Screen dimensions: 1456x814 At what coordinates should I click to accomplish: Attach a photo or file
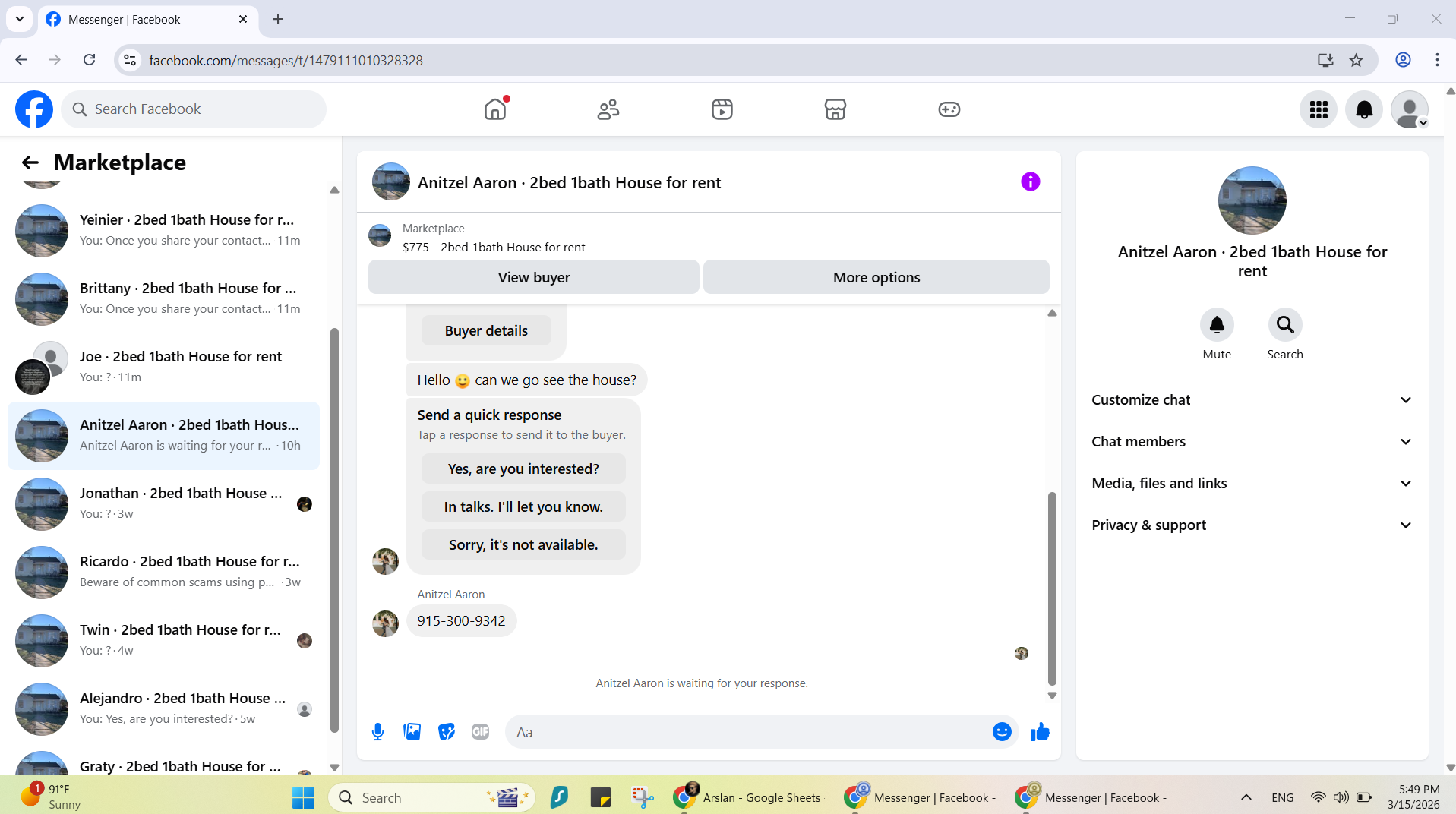tap(412, 732)
